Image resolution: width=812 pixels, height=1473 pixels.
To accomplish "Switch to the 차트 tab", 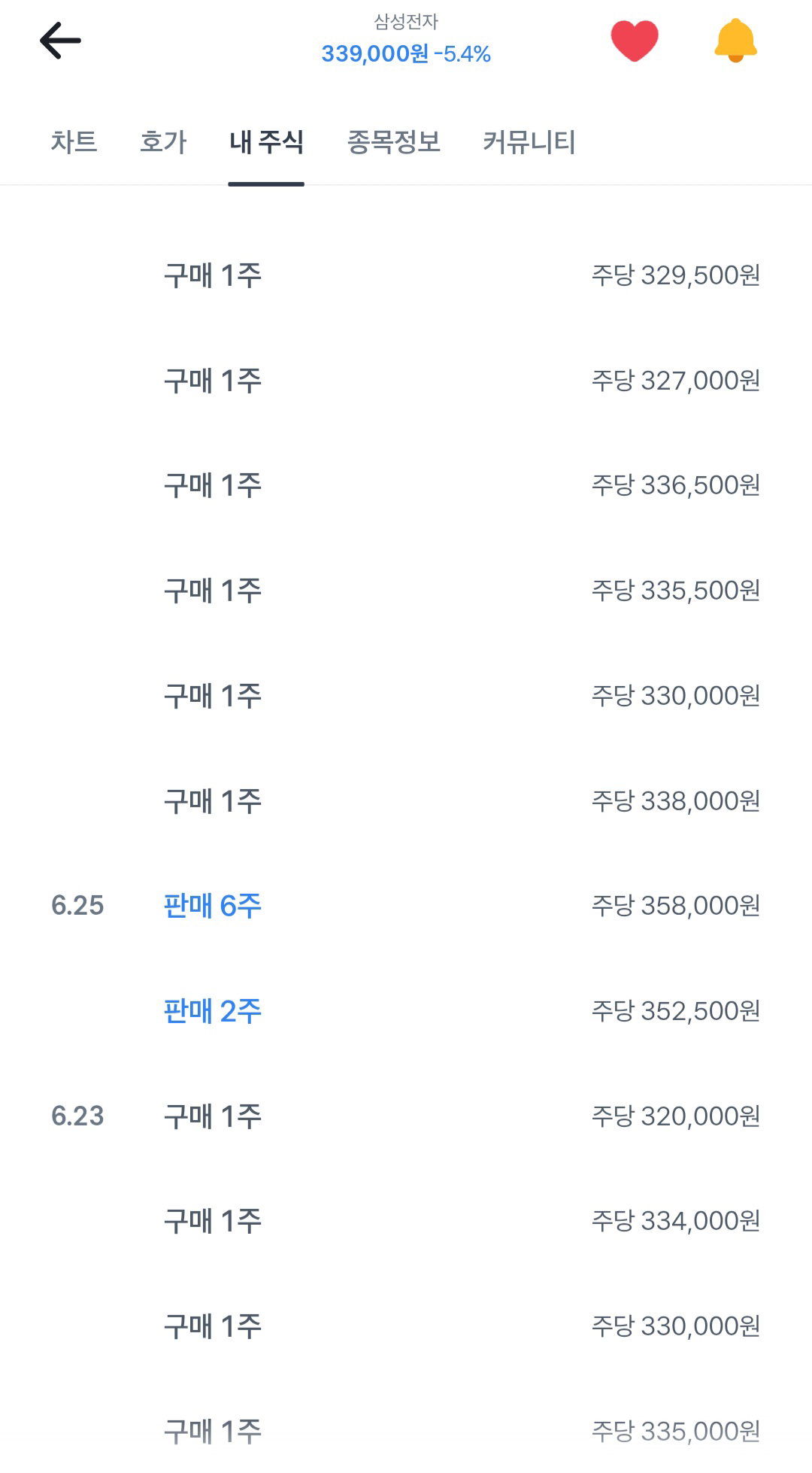I will pyautogui.click(x=74, y=141).
